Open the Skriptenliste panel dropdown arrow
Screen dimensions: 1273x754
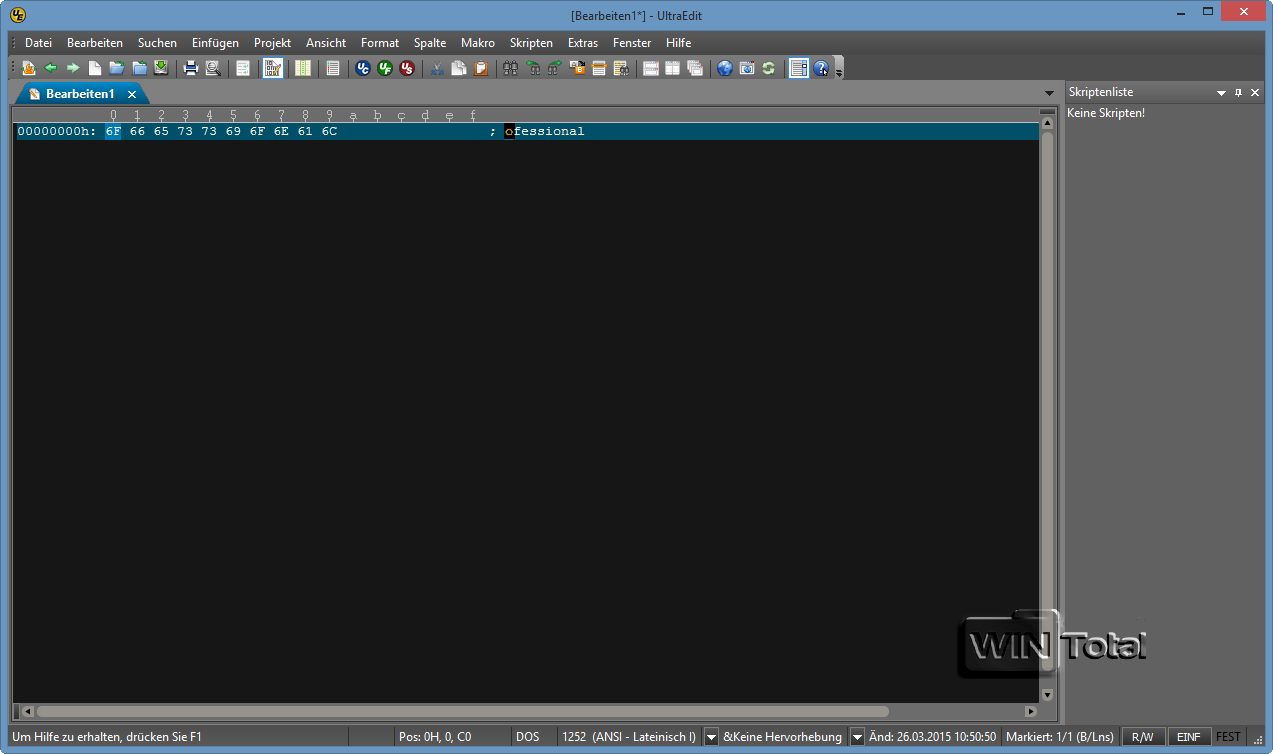pos(1221,91)
